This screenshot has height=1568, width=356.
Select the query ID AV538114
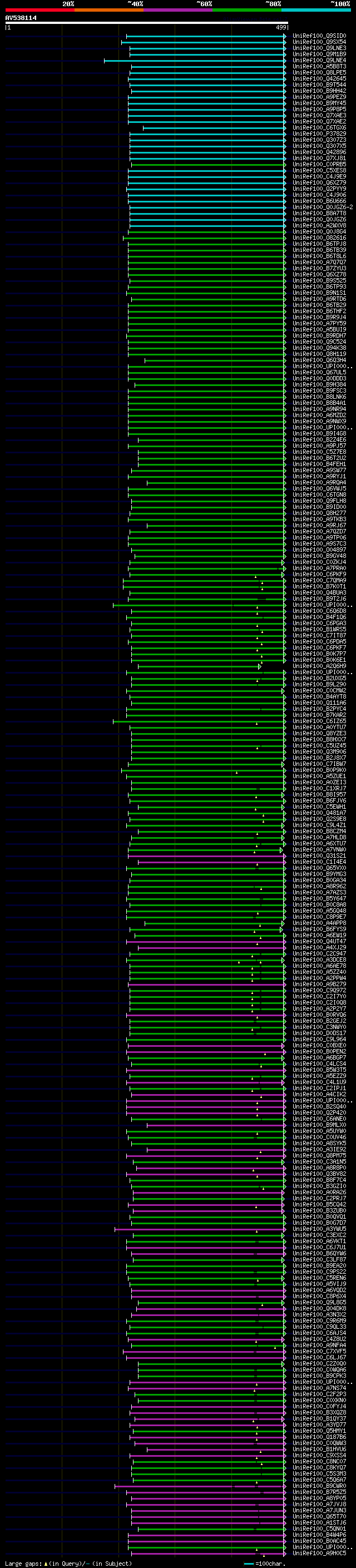pos(21,18)
